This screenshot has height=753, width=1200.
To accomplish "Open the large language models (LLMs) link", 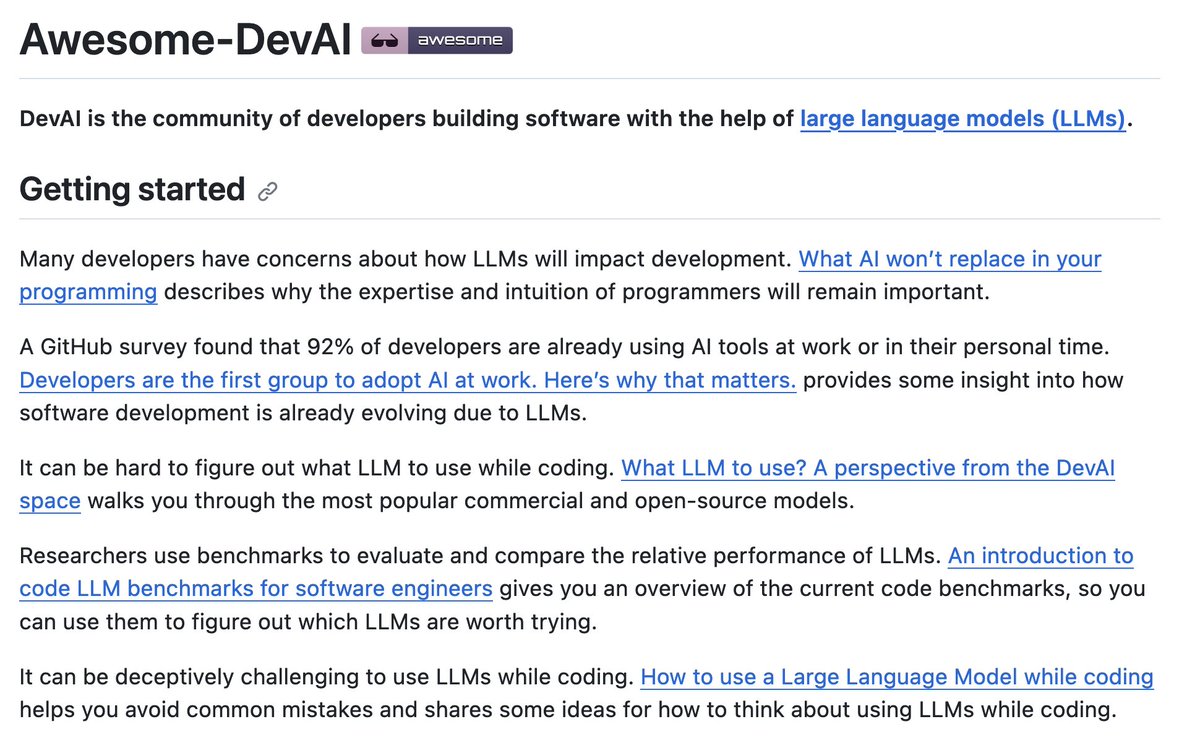I will click(x=963, y=120).
